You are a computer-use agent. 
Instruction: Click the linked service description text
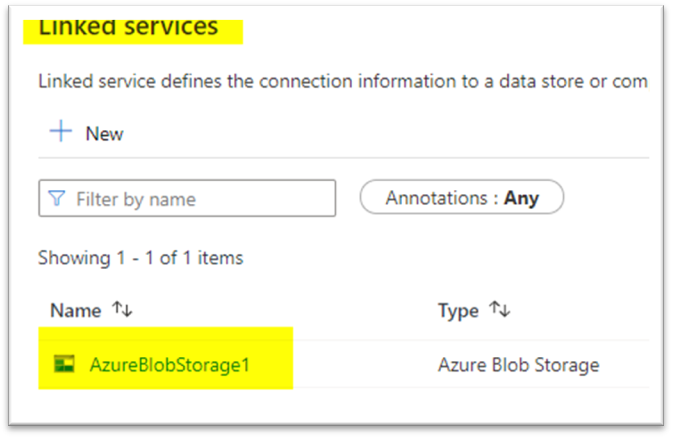pyautogui.click(x=340, y=81)
